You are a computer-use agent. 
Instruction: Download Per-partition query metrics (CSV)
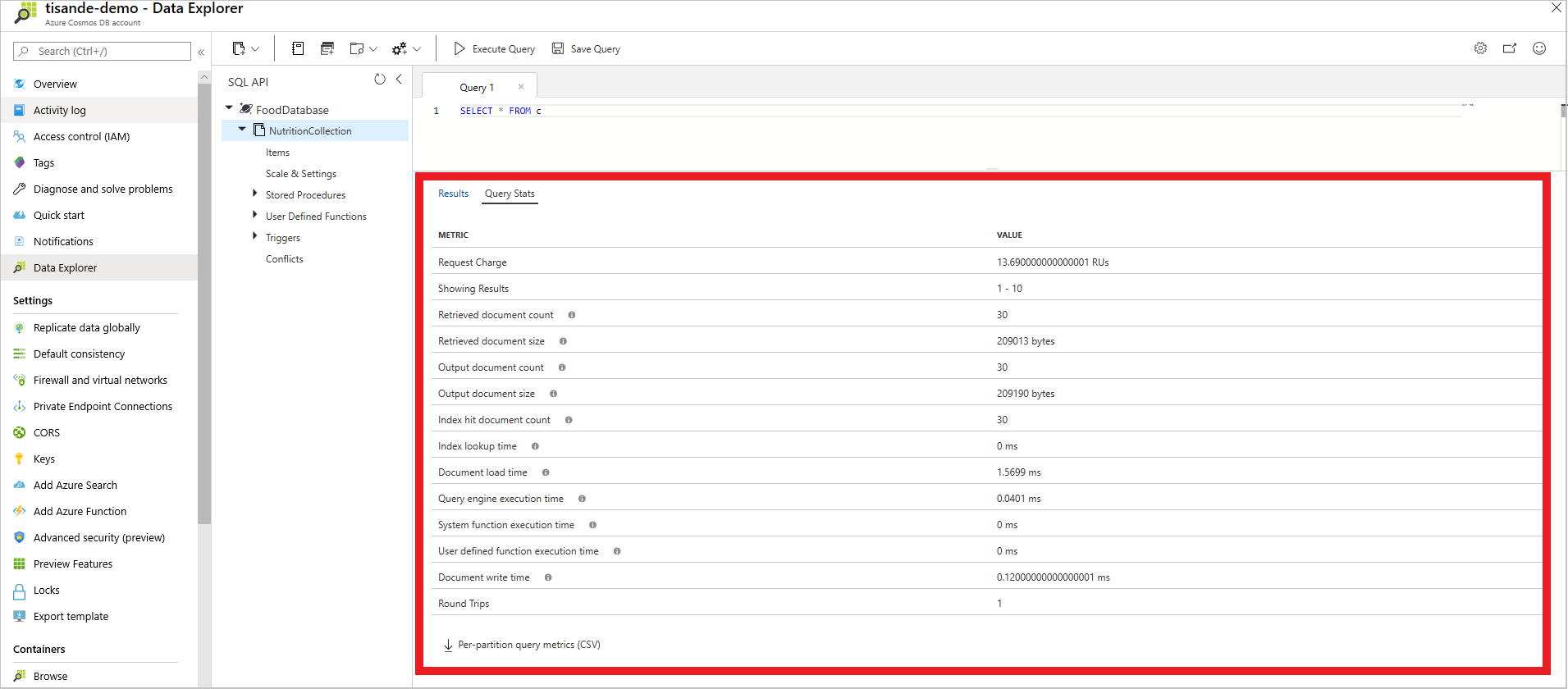click(522, 645)
